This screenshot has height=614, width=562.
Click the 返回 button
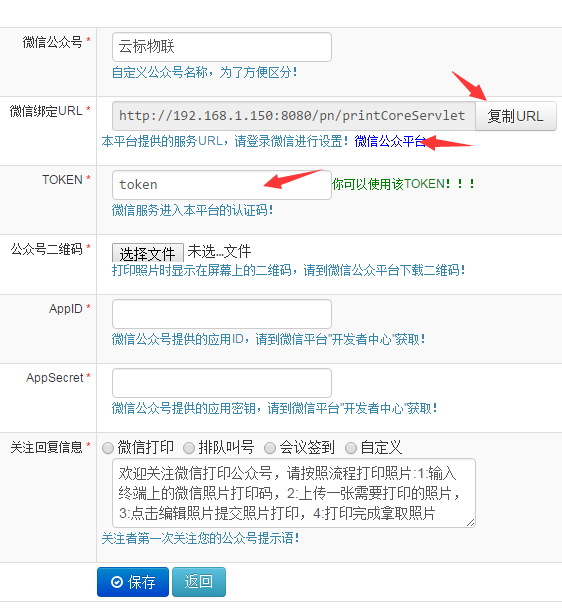tap(199, 582)
